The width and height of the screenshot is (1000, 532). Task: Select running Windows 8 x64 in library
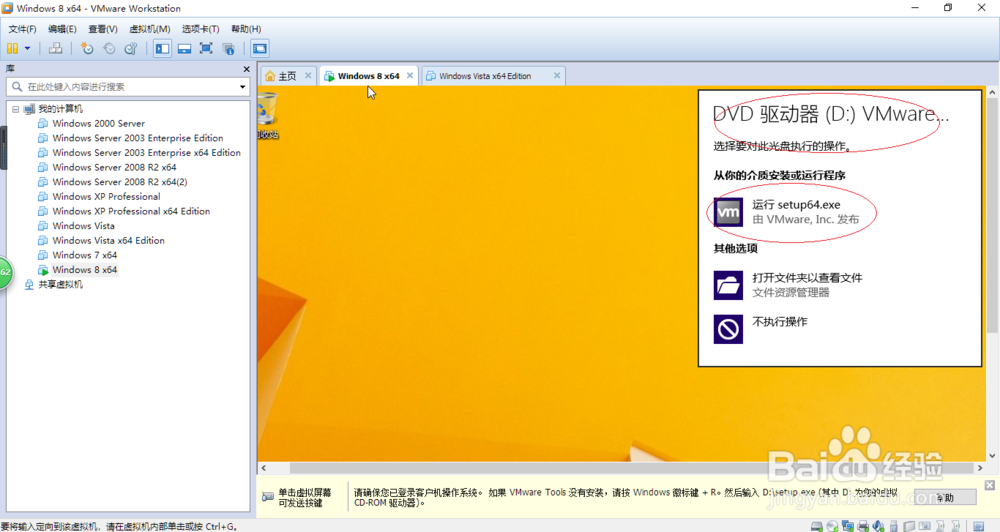85,270
